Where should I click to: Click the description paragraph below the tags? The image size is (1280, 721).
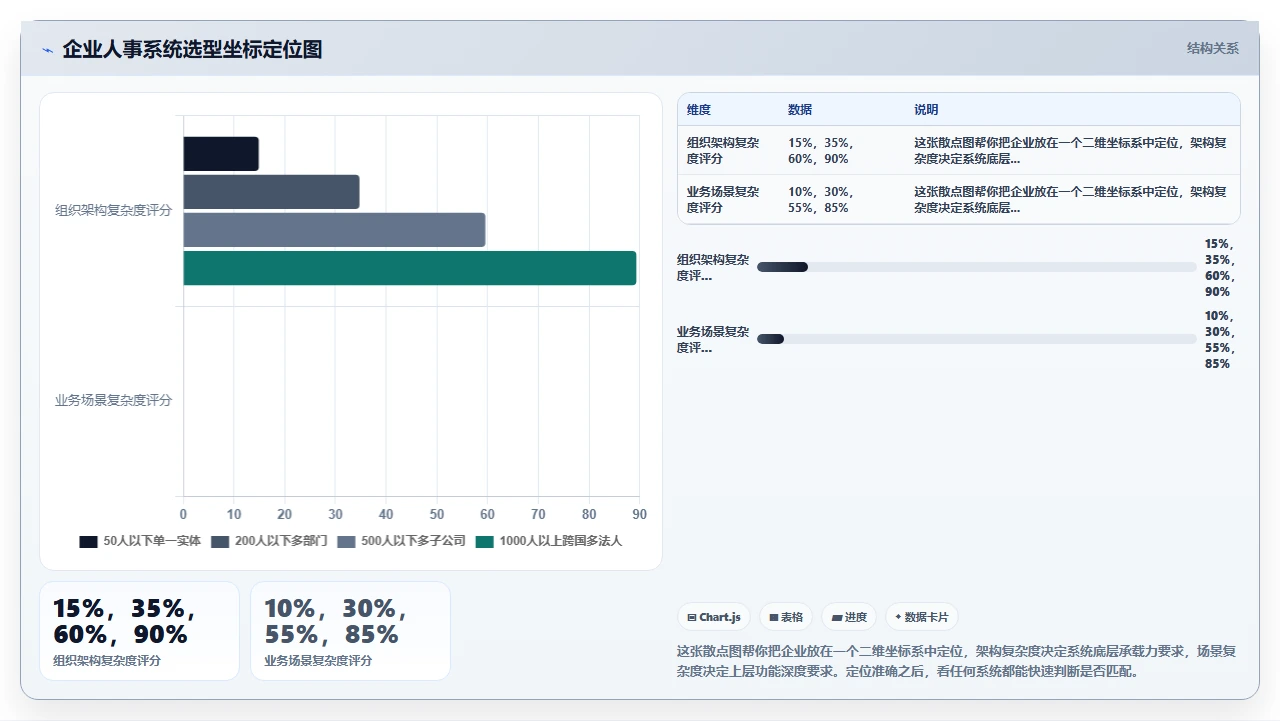coord(958,661)
